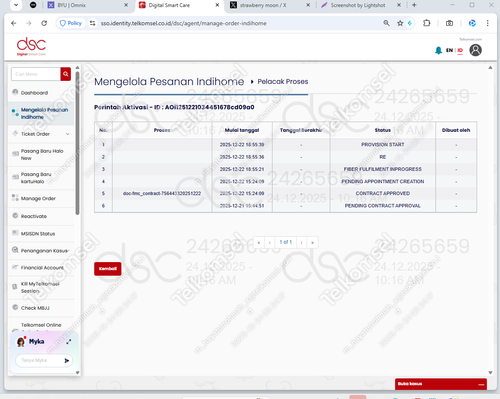This screenshot has height=399, width=500.
Task: Open the Extensions puzzle icon
Action: [427, 23]
